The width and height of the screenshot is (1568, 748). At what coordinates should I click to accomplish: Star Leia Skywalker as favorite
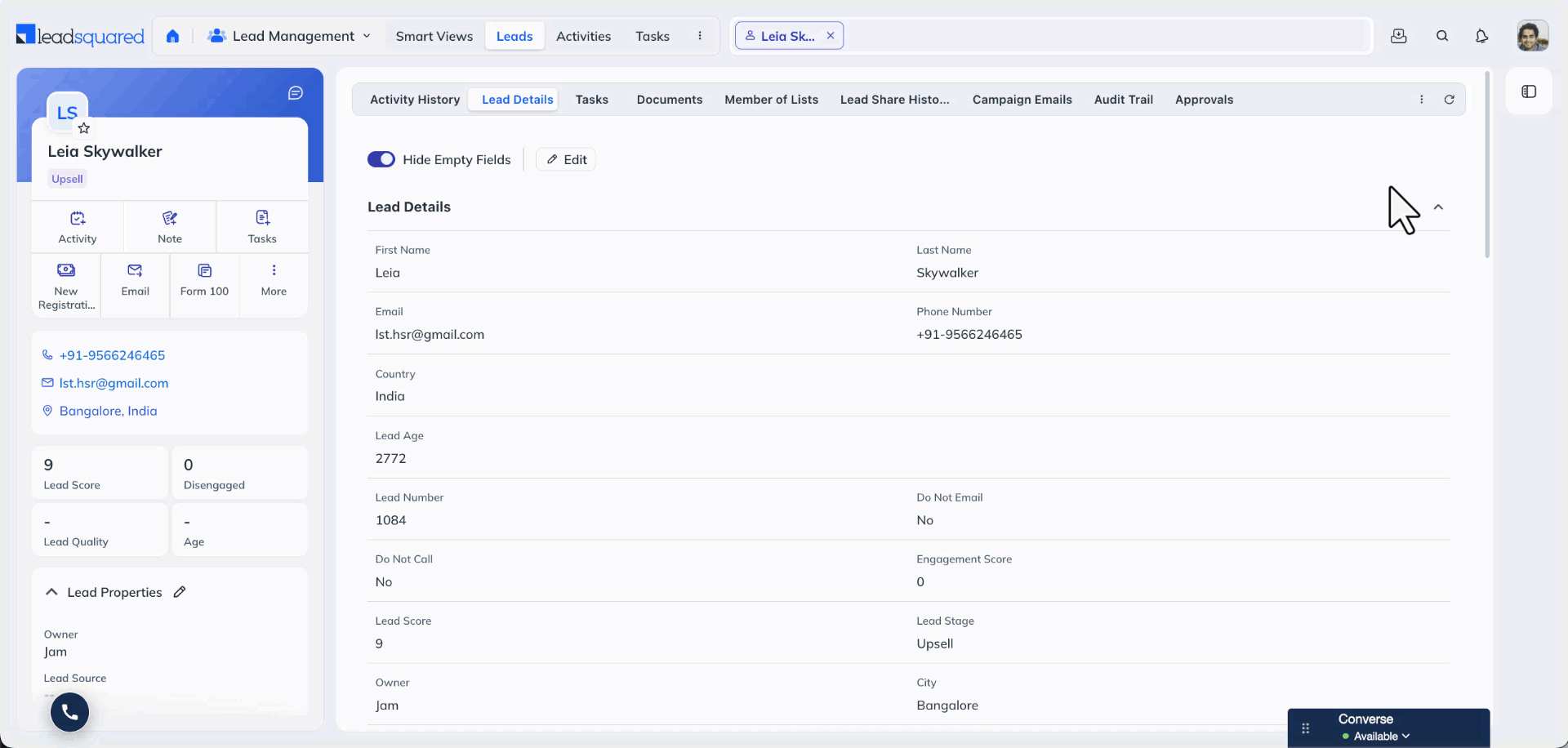point(84,128)
